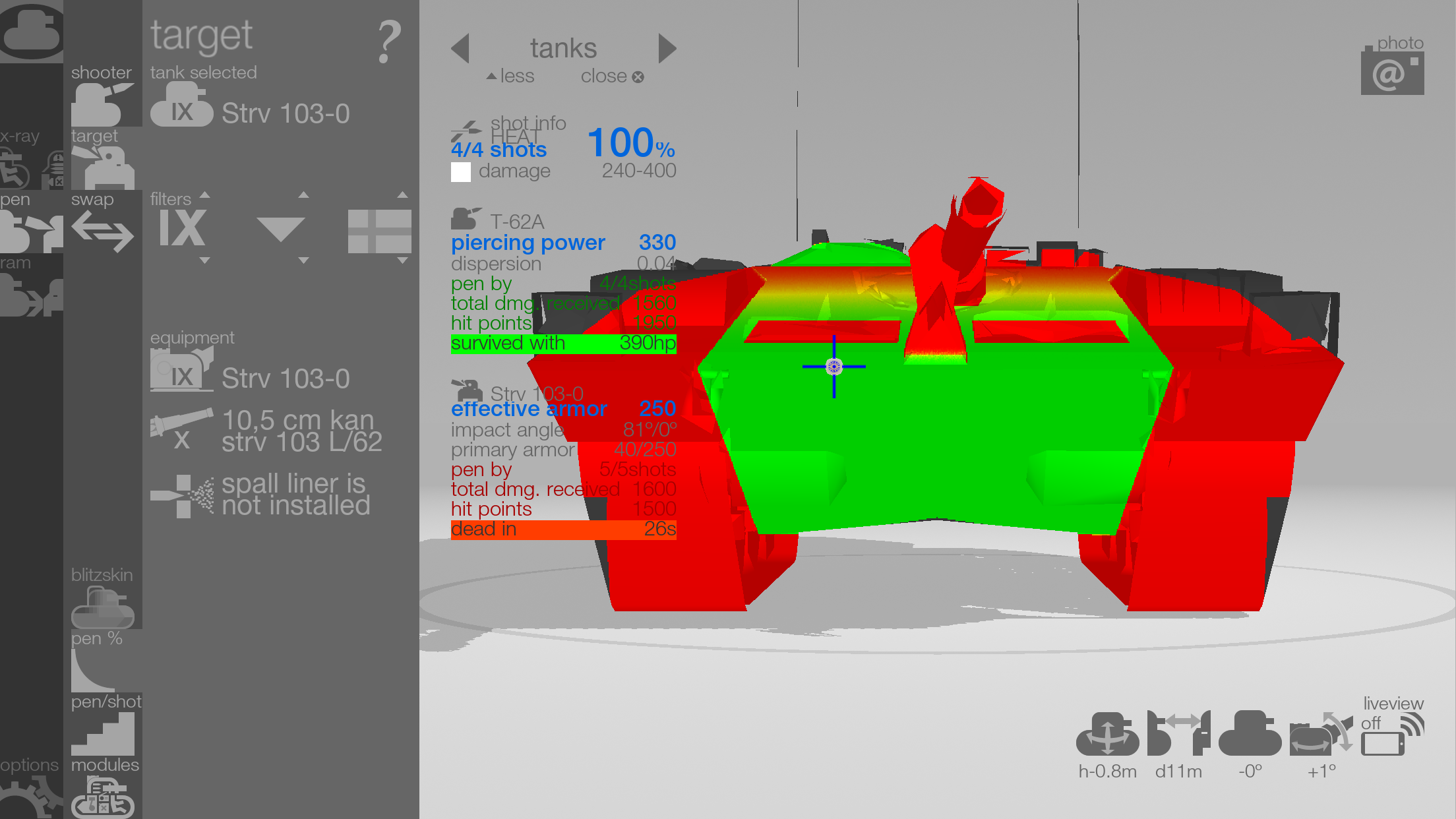The height and width of the screenshot is (819, 1456).
Task: Open the help question mark
Action: click(389, 42)
